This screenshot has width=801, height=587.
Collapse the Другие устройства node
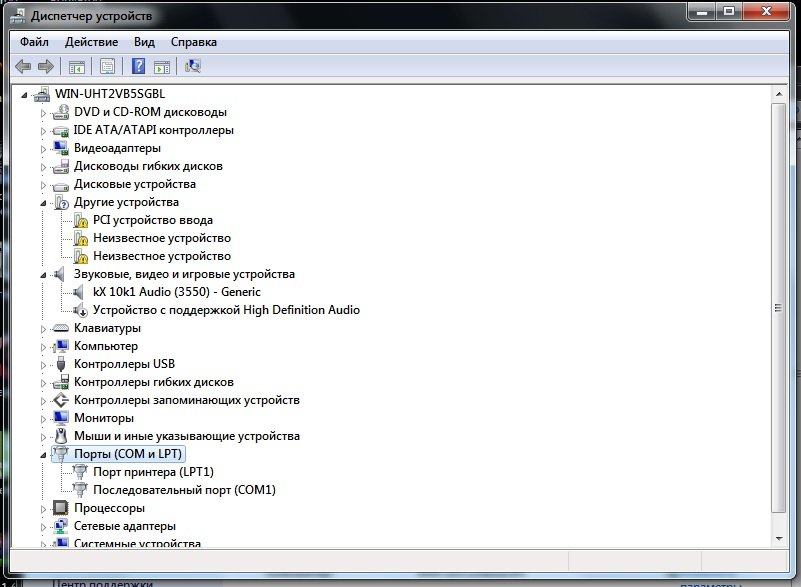[43, 202]
